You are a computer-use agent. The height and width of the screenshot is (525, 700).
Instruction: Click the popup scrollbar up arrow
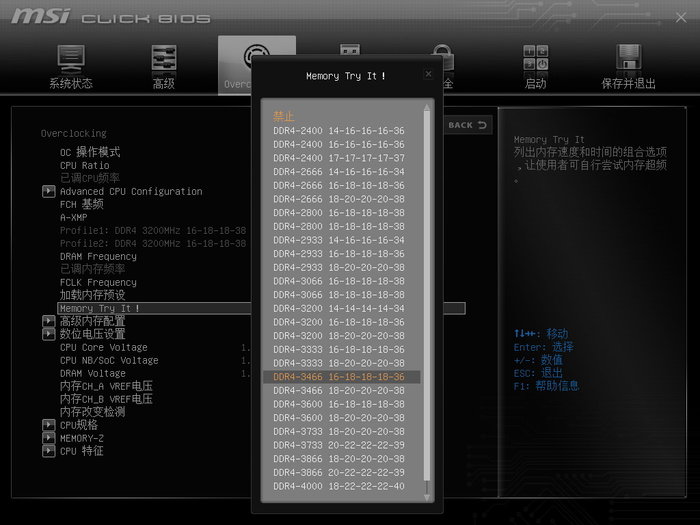(427, 106)
